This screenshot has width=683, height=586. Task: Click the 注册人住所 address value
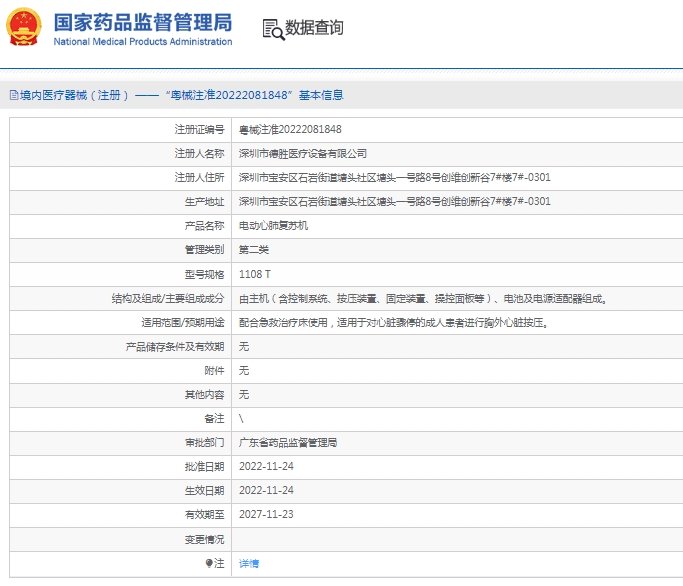point(395,177)
